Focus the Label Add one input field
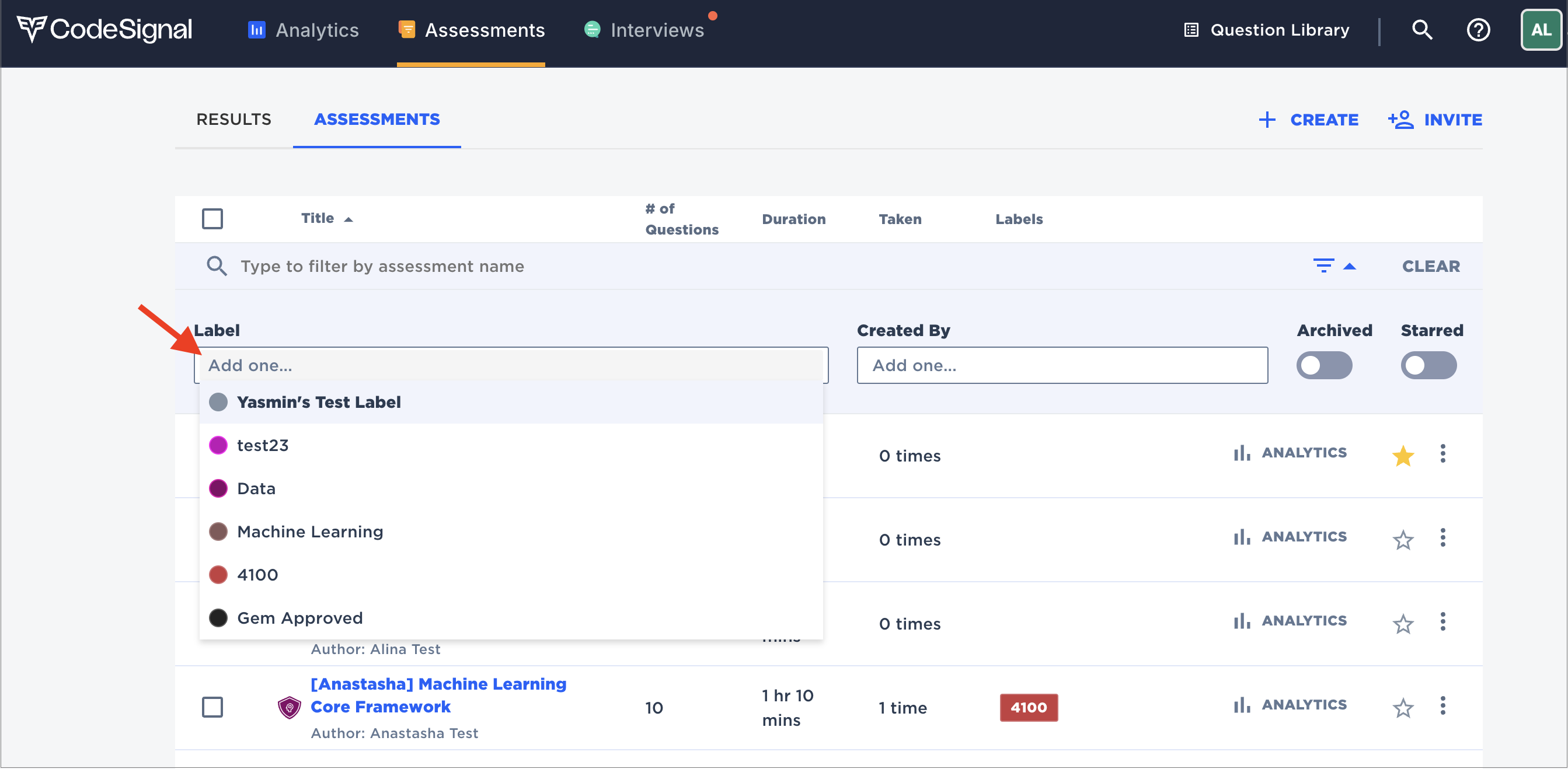 click(x=511, y=365)
